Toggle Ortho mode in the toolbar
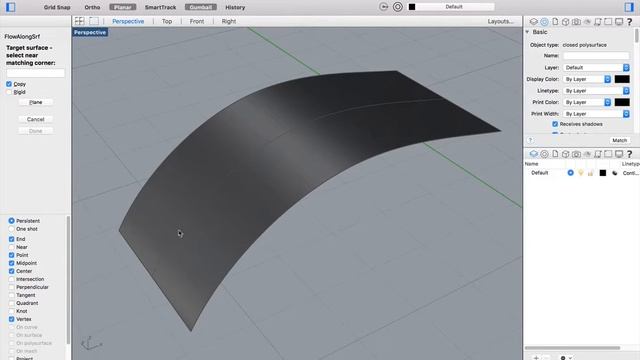Image resolution: width=640 pixels, height=360 pixels. [x=92, y=7]
